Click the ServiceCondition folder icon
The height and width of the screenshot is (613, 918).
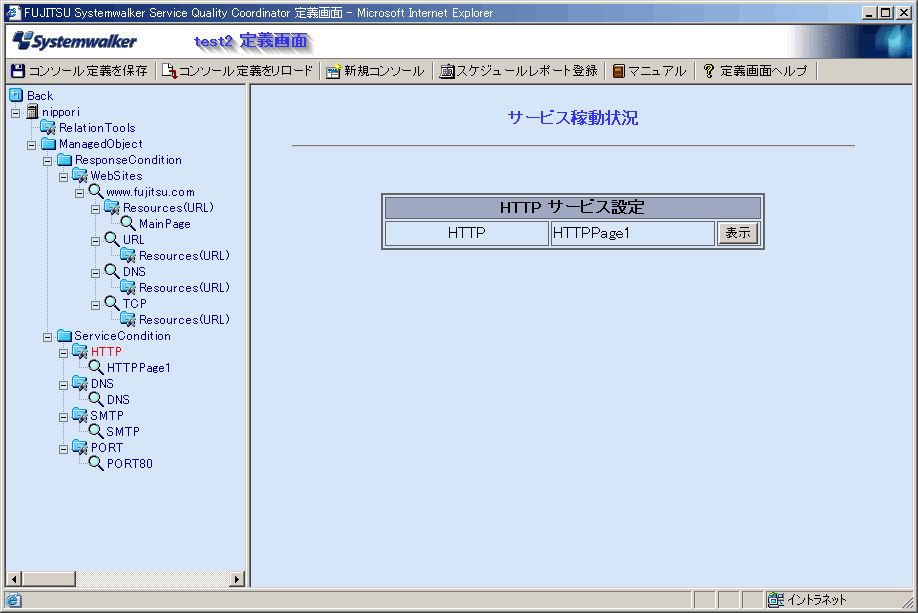pos(64,335)
